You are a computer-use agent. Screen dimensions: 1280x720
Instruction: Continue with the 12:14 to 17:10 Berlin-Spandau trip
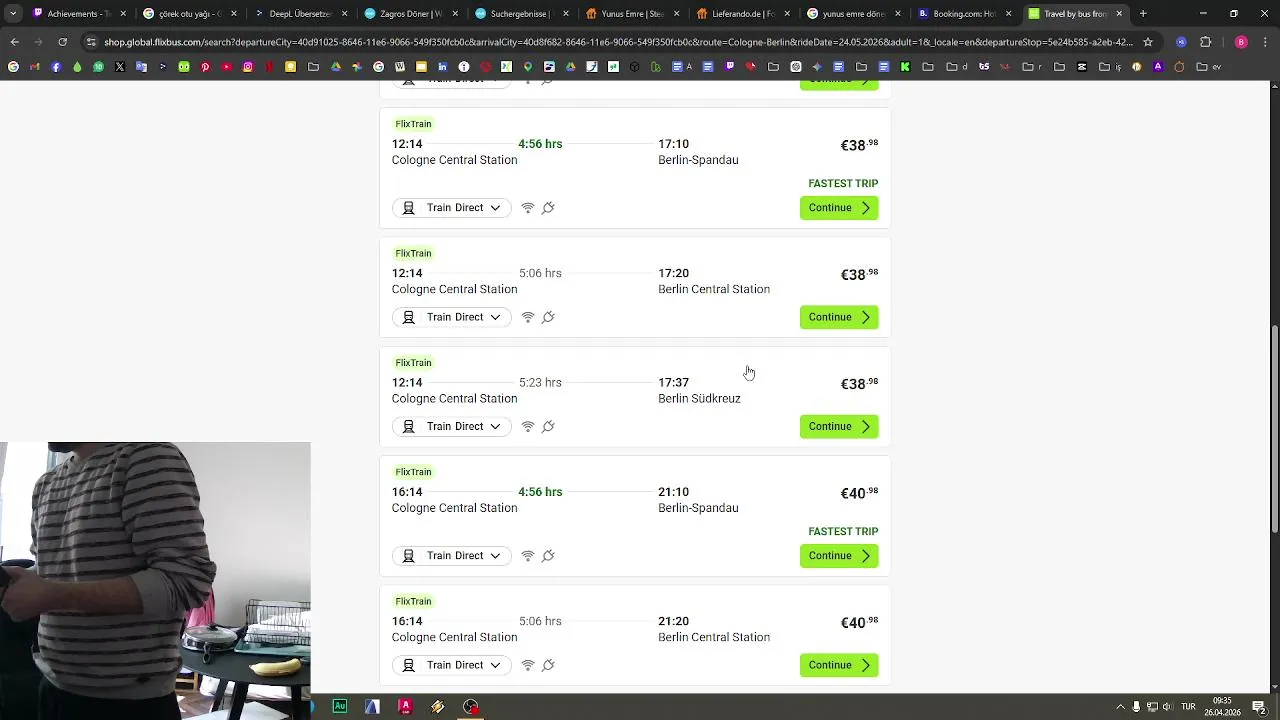(x=839, y=208)
